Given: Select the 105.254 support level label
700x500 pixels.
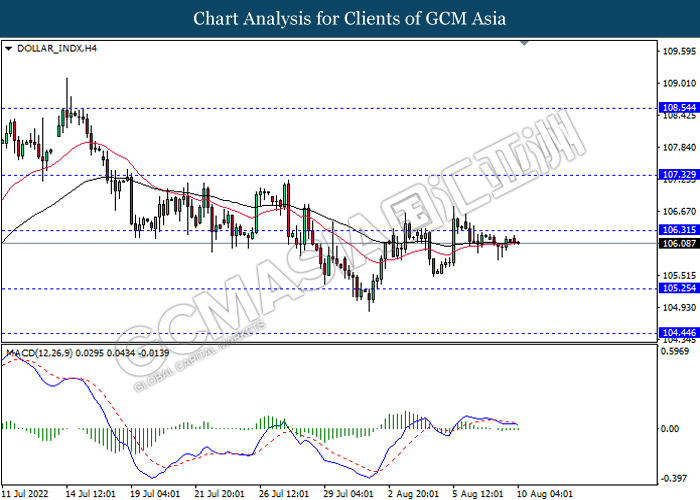Looking at the screenshot, I should (679, 288).
